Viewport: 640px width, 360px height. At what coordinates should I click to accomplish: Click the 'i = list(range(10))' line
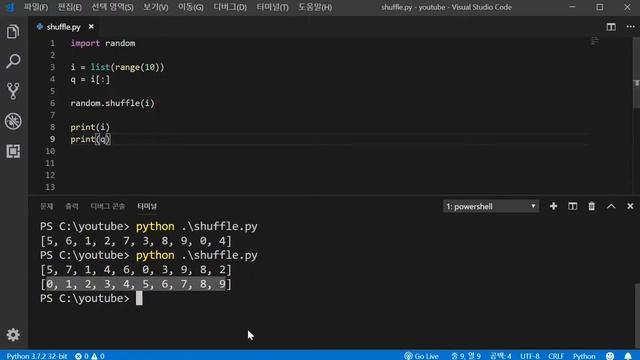tap(117, 67)
